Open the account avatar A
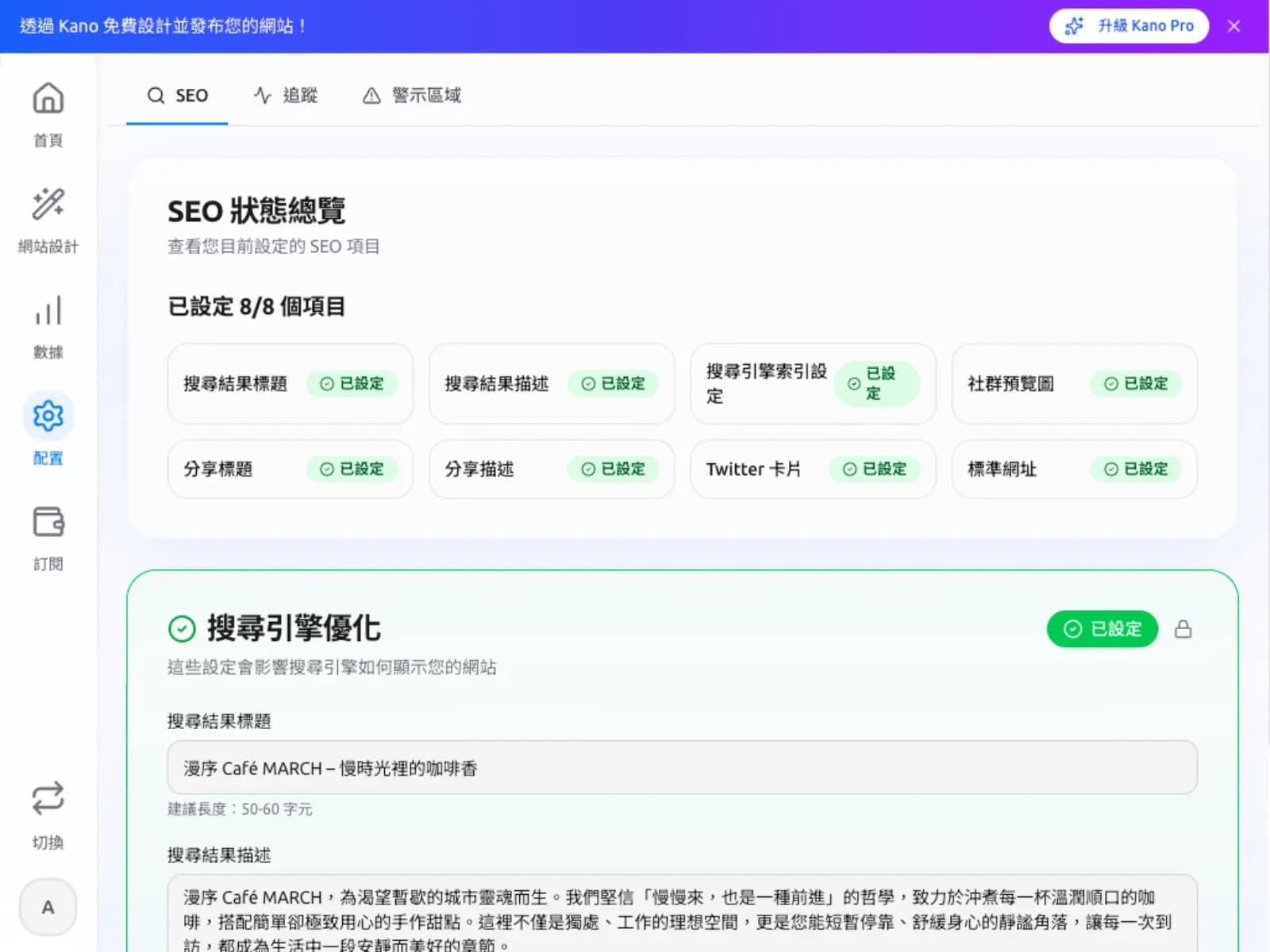Viewport: 1270px width, 952px height. tap(48, 907)
